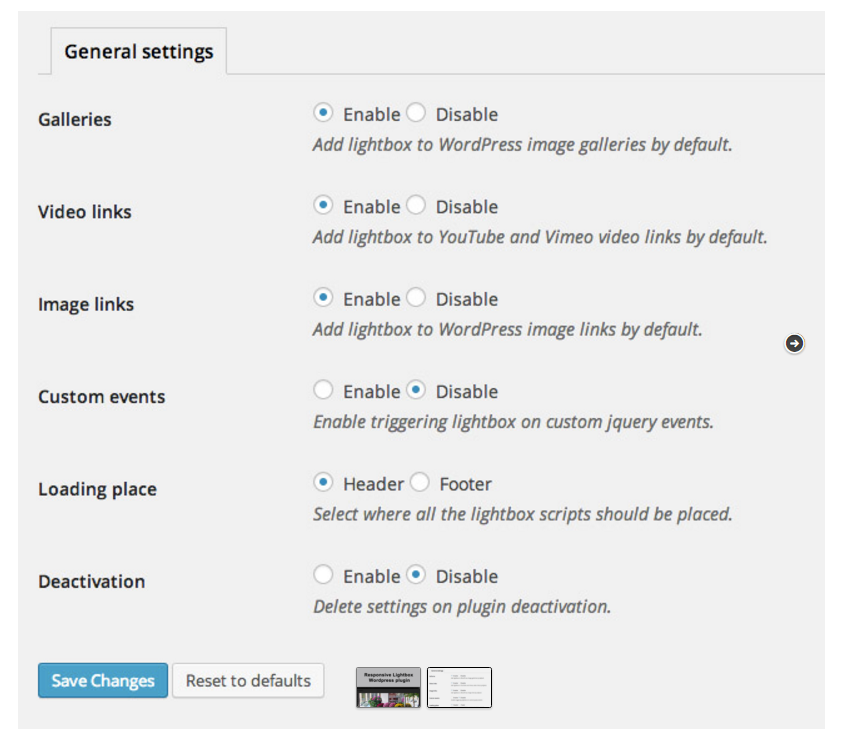Open the General settings tab

(139, 51)
